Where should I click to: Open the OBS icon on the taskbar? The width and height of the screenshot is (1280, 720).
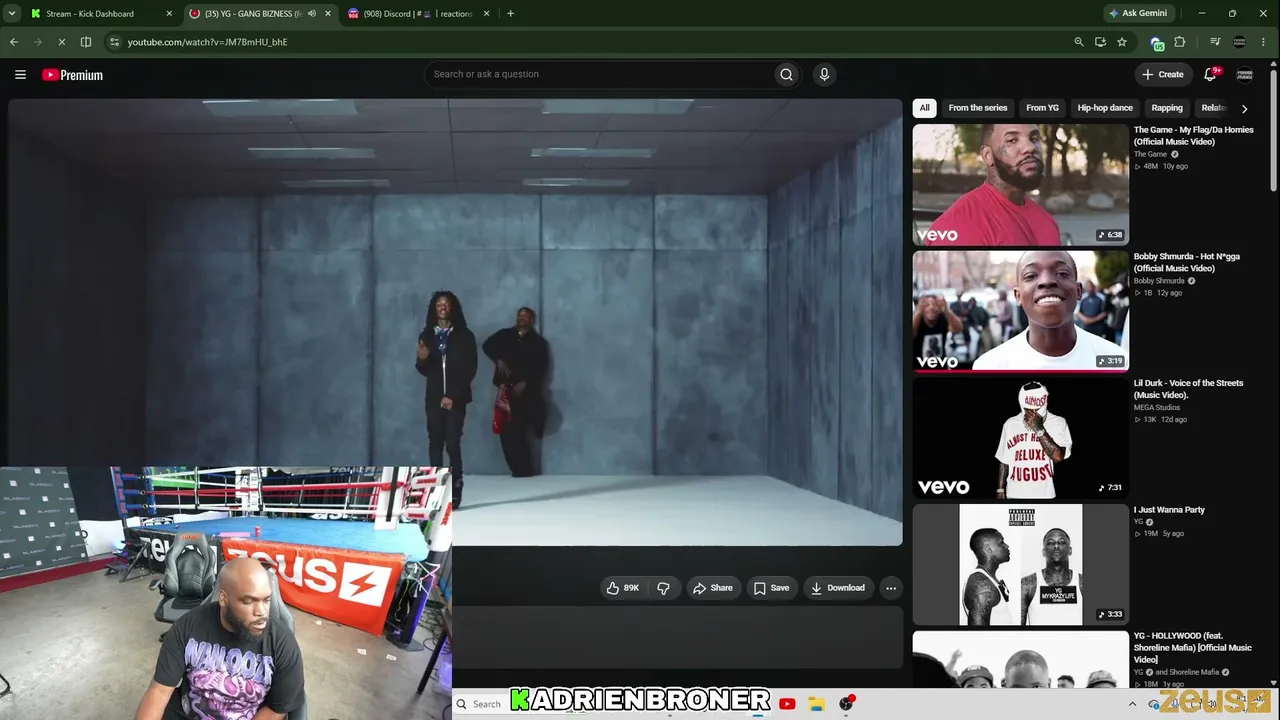click(x=846, y=704)
